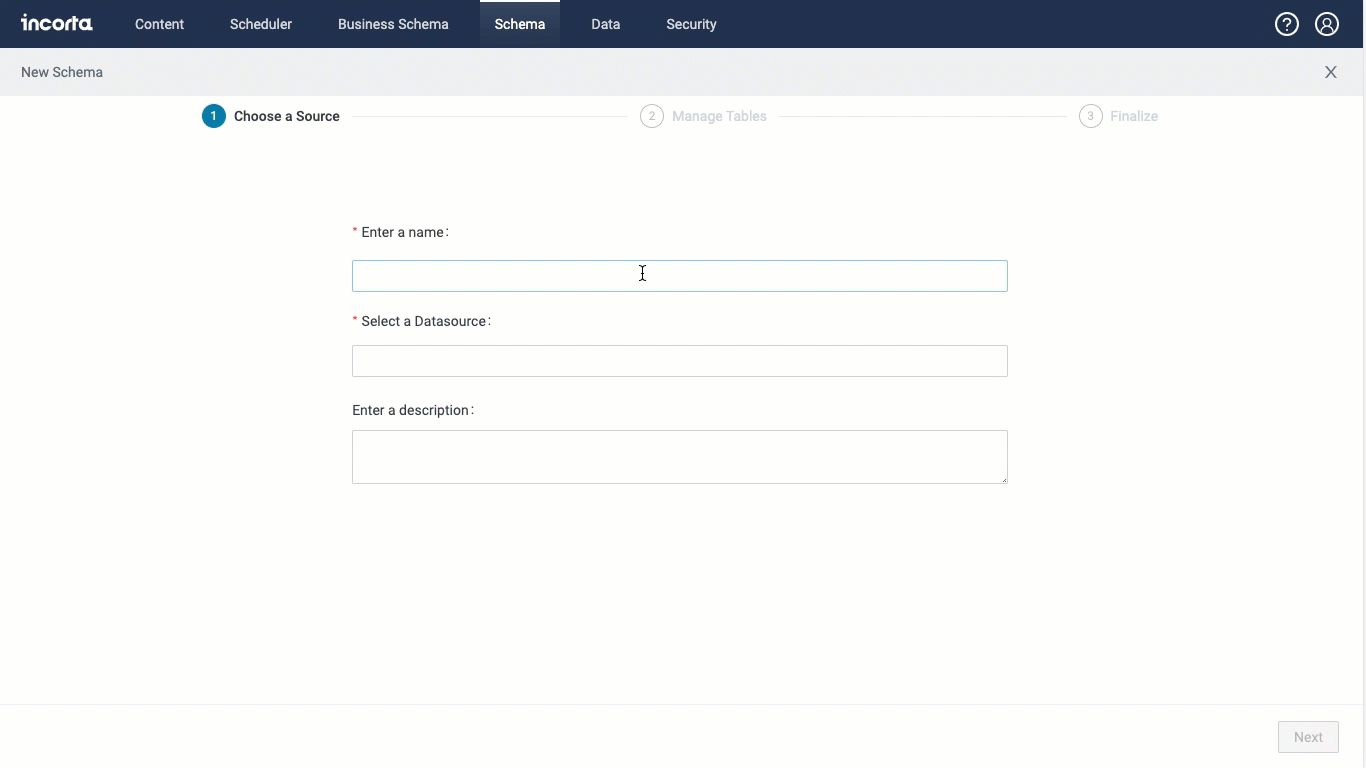This screenshot has width=1366, height=768.
Task: Open the user profile icon
Action: pos(1327,24)
